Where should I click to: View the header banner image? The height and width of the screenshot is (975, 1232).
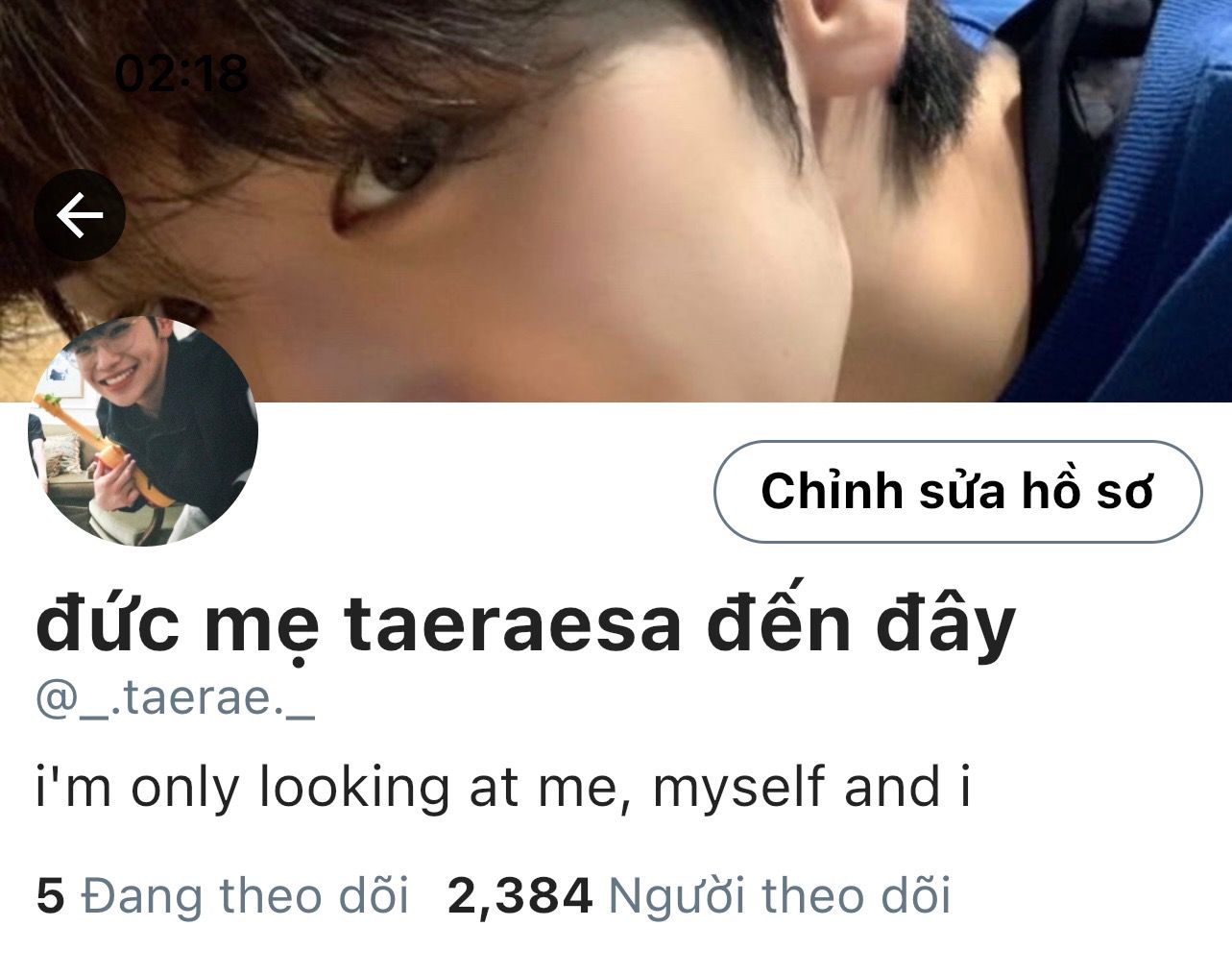[x=616, y=201]
